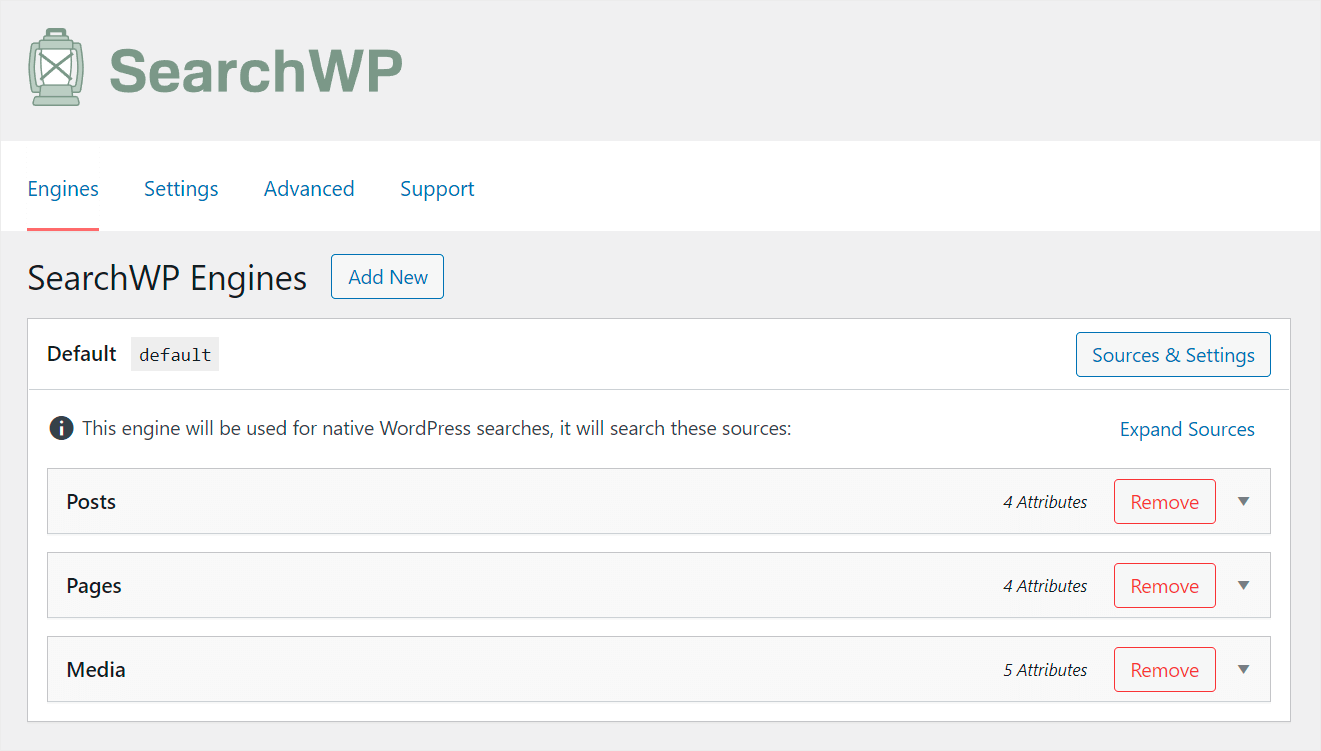1321x751 pixels.
Task: Click the native WordPress searches description text
Action: [436, 429]
